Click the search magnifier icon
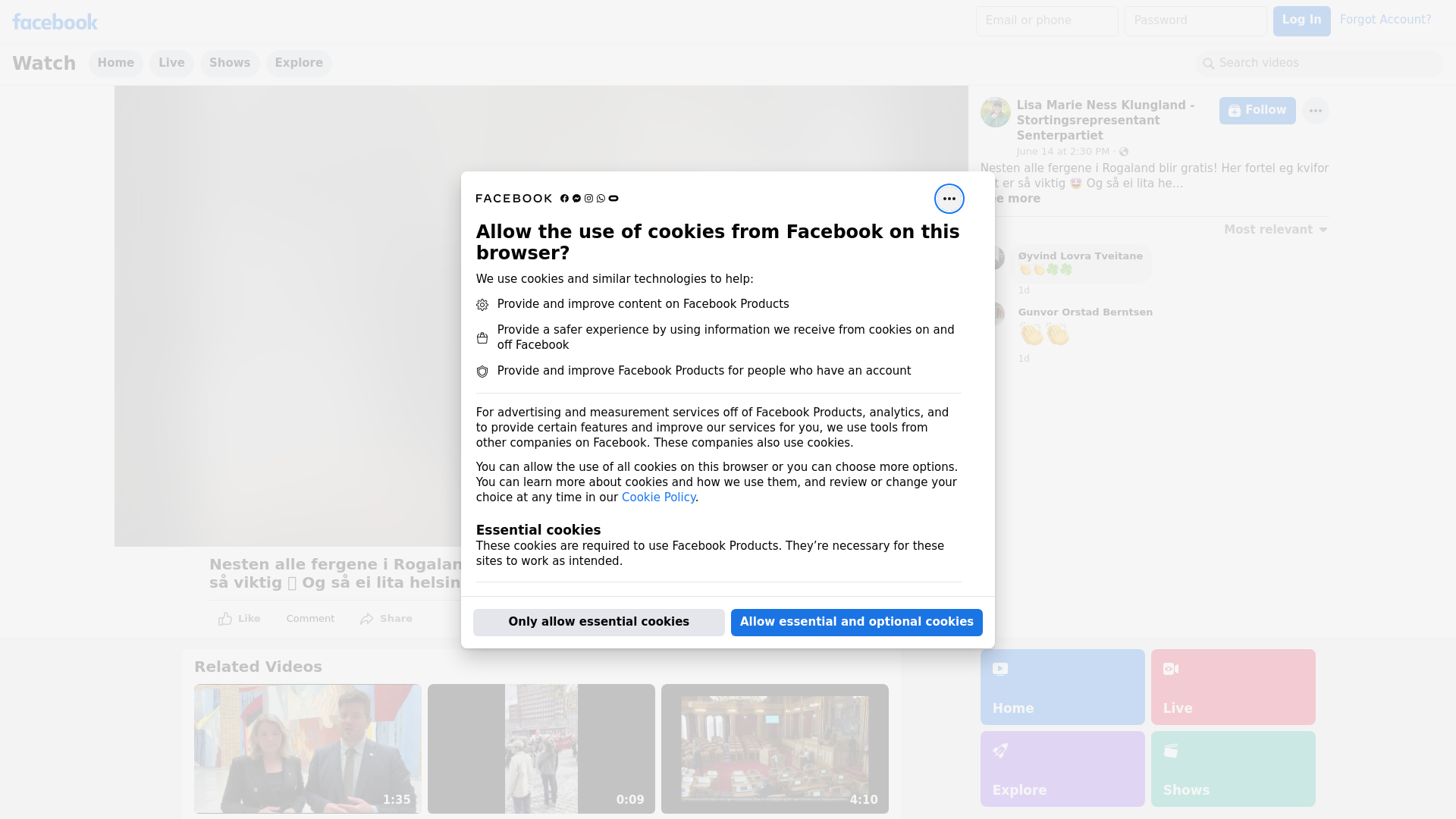Viewport: 1456px width, 819px height. (1208, 64)
